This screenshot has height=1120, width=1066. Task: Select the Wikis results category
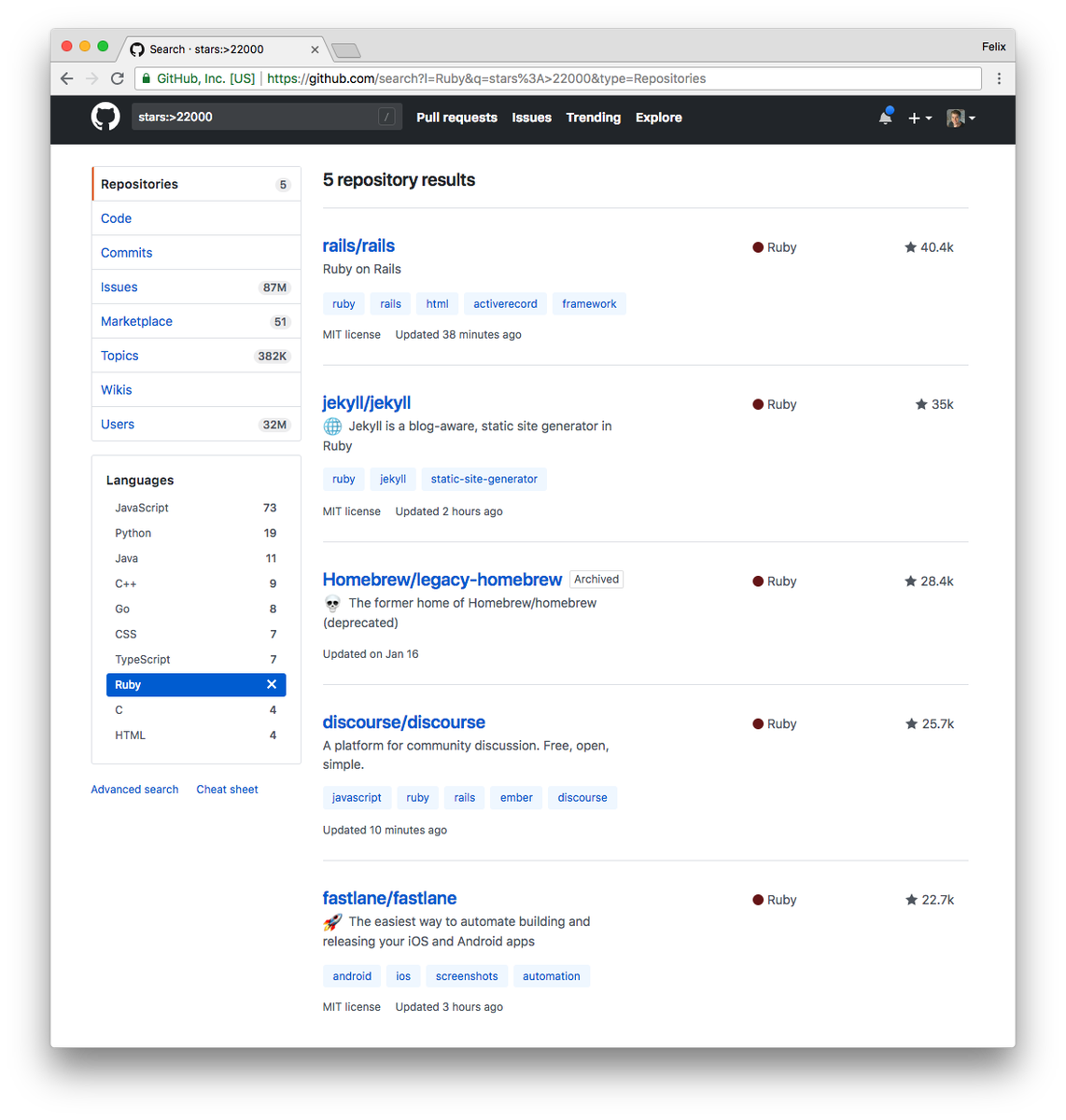click(x=196, y=390)
